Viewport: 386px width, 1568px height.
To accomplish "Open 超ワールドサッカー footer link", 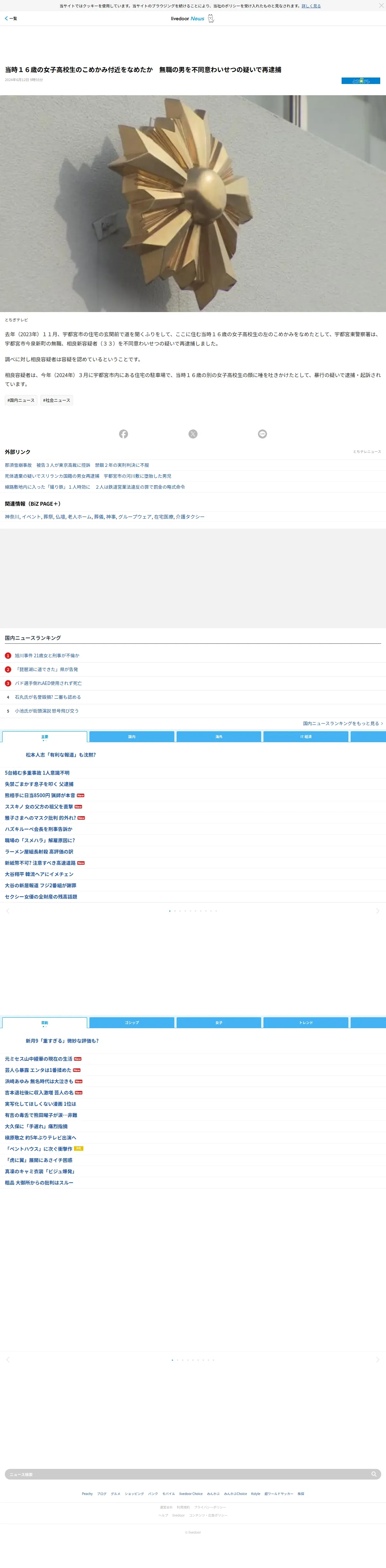I will (279, 1494).
